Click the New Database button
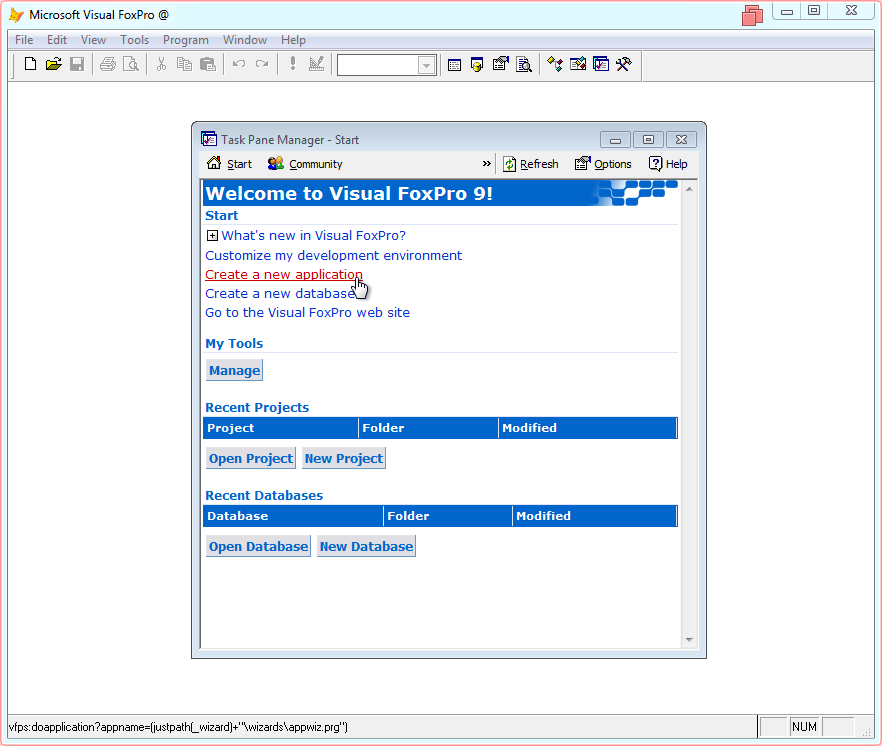 click(x=366, y=547)
